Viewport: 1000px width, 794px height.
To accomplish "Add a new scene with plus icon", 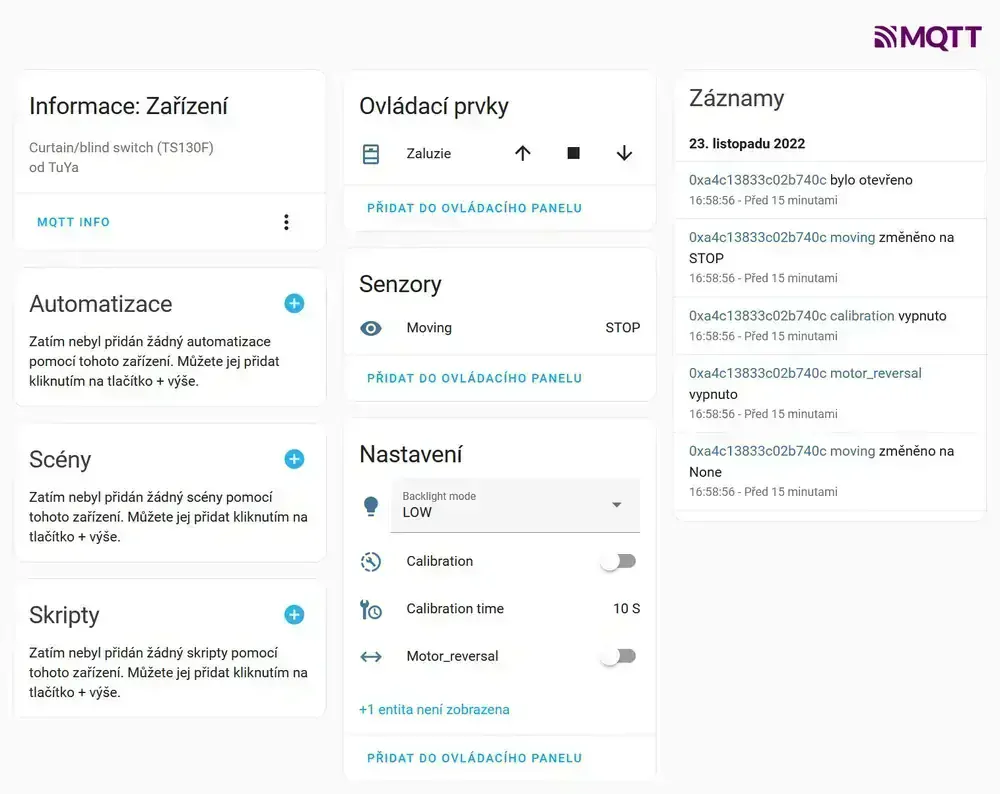I will click(x=294, y=459).
